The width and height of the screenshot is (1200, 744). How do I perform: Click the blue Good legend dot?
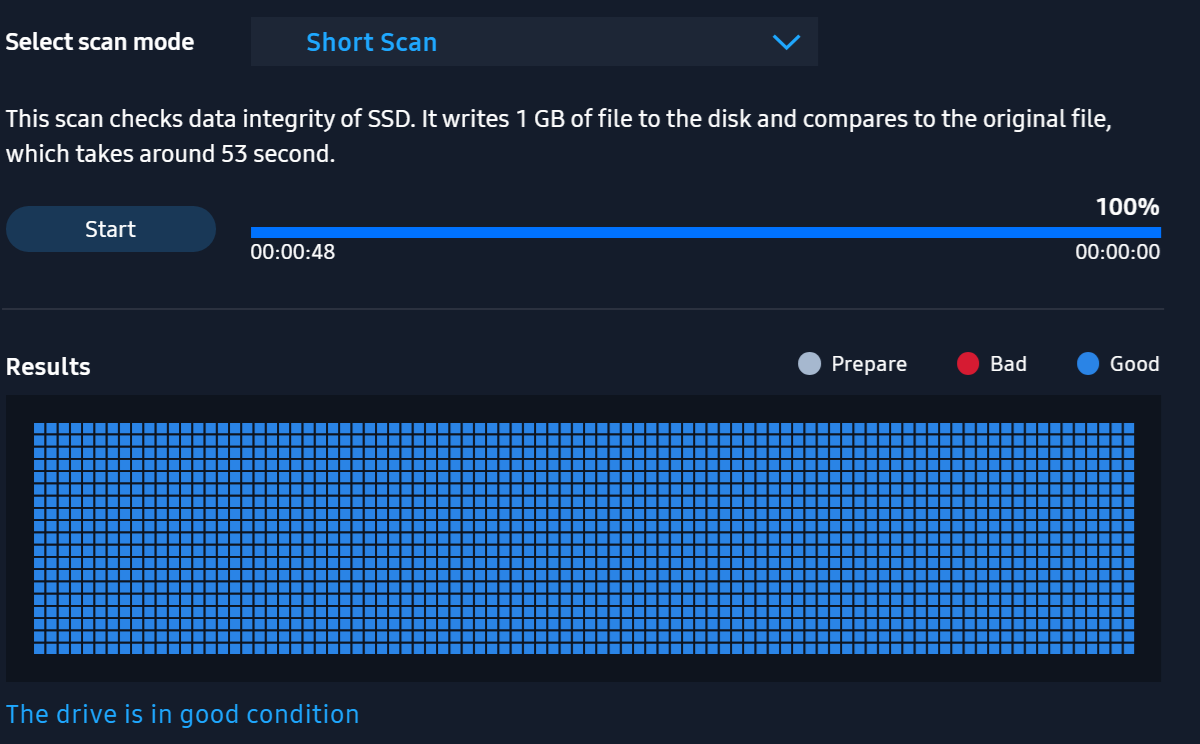(1088, 364)
